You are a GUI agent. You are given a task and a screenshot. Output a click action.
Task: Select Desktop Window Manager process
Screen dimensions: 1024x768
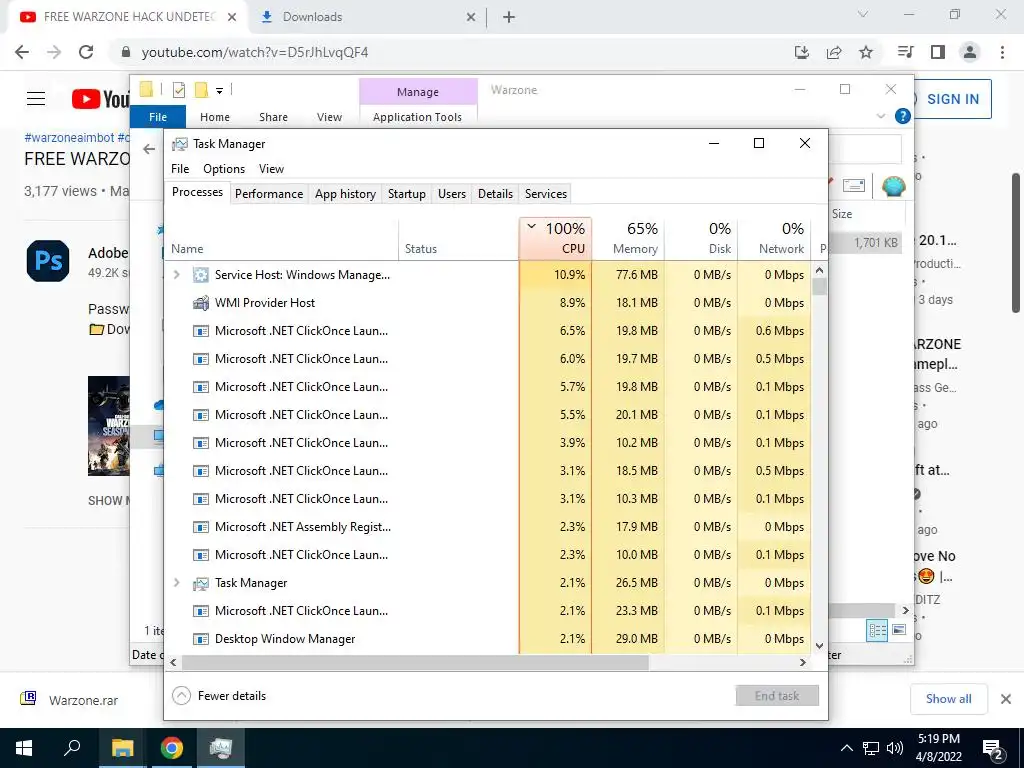(x=488, y=639)
